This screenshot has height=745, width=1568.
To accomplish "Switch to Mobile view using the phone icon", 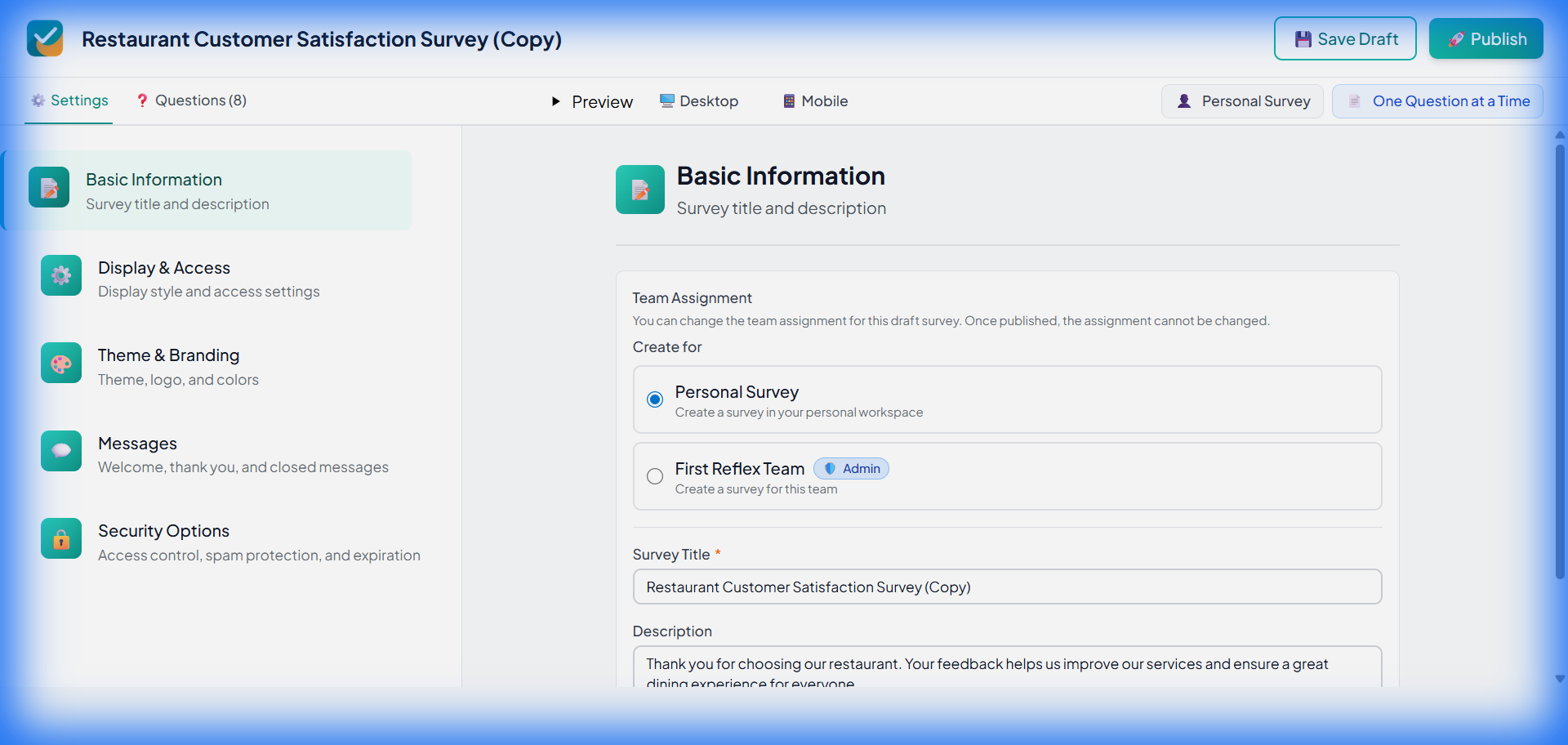I will [788, 100].
